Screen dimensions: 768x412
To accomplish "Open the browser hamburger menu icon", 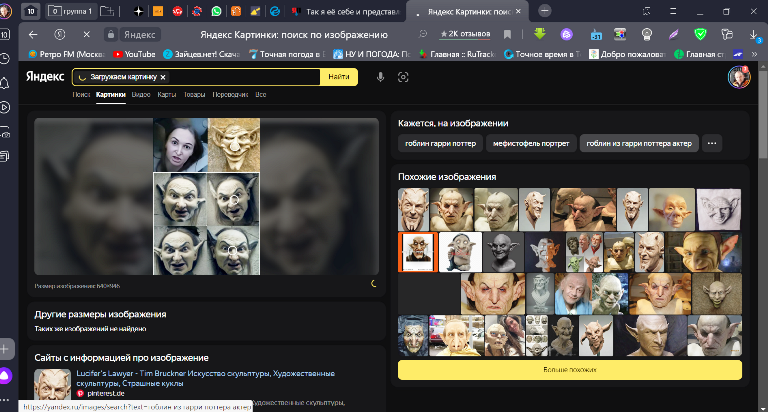I will (x=673, y=11).
